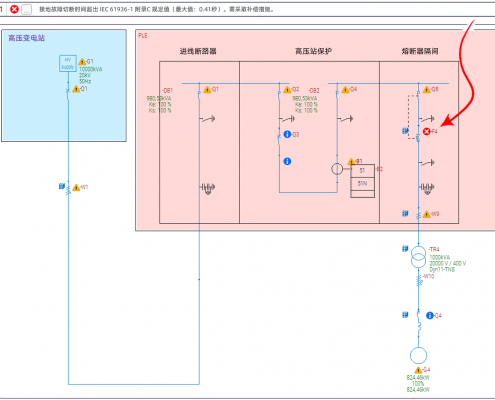Click the warning icon beside W9 cable
The width and height of the screenshot is (495, 400).
point(426,214)
